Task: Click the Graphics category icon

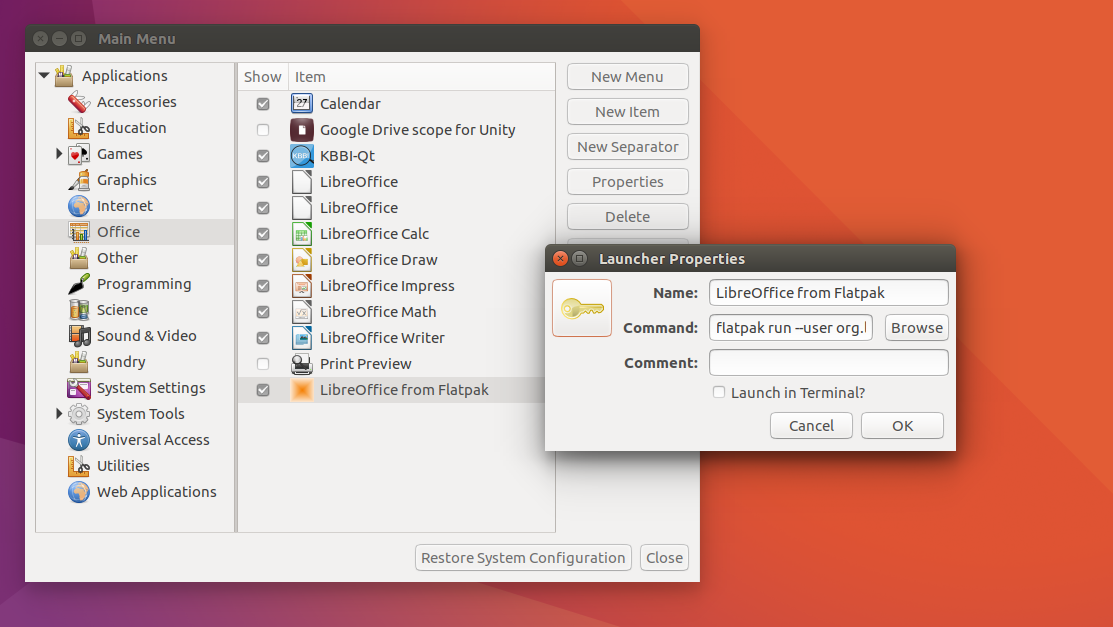Action: pos(79,180)
